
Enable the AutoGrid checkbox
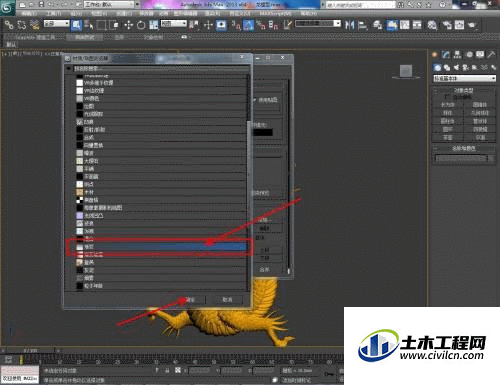[x=447, y=97]
